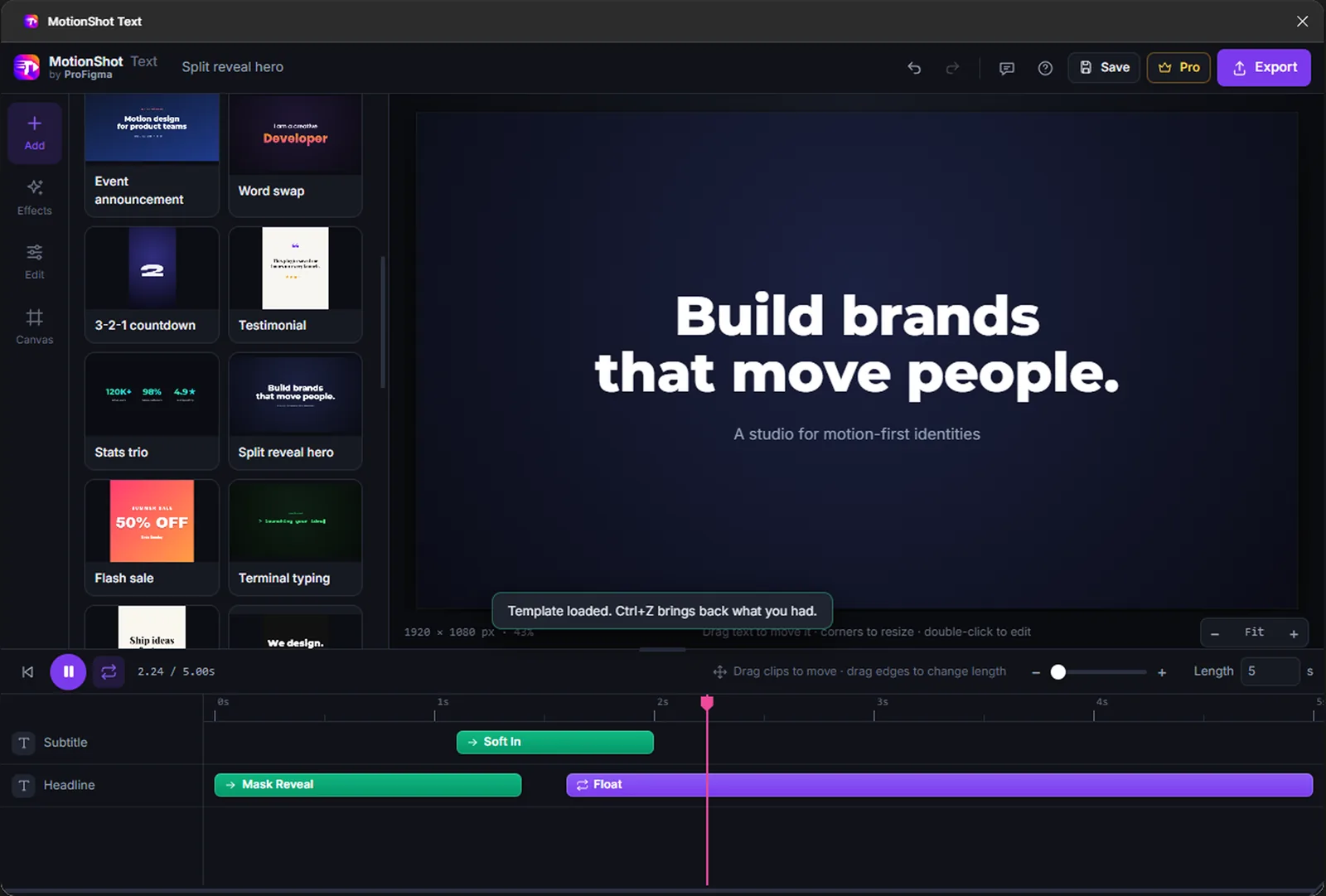Save the project
The width and height of the screenshot is (1326, 896).
[1104, 67]
